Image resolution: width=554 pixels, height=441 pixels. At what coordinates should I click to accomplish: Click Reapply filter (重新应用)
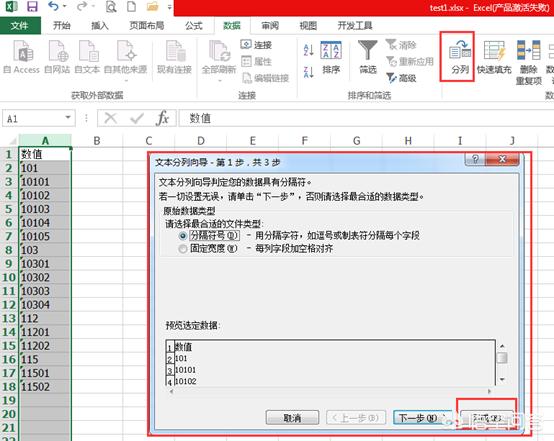coord(410,61)
